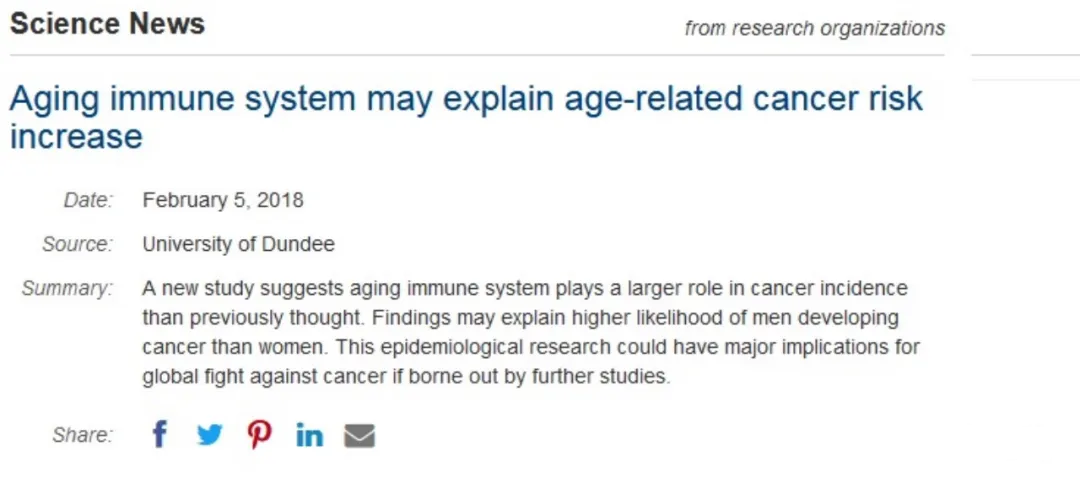
Task: Click 'from research organizations' text
Action: (814, 28)
